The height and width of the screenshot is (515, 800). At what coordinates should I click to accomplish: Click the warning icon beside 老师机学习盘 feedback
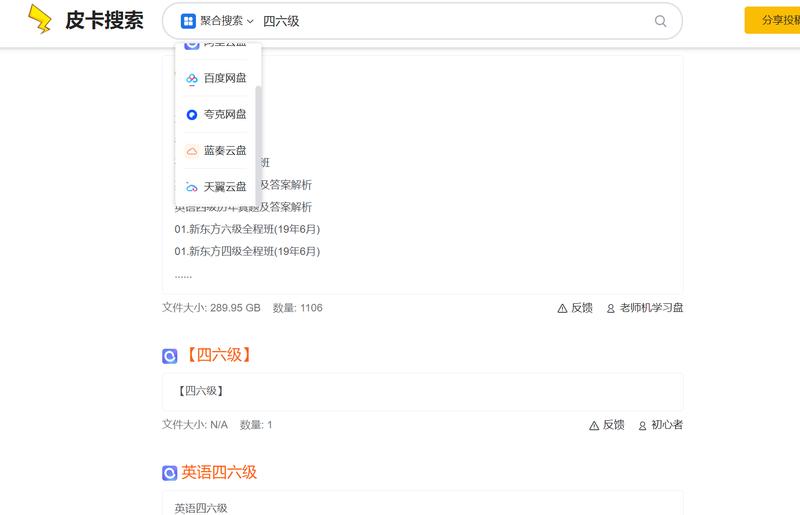(562, 308)
